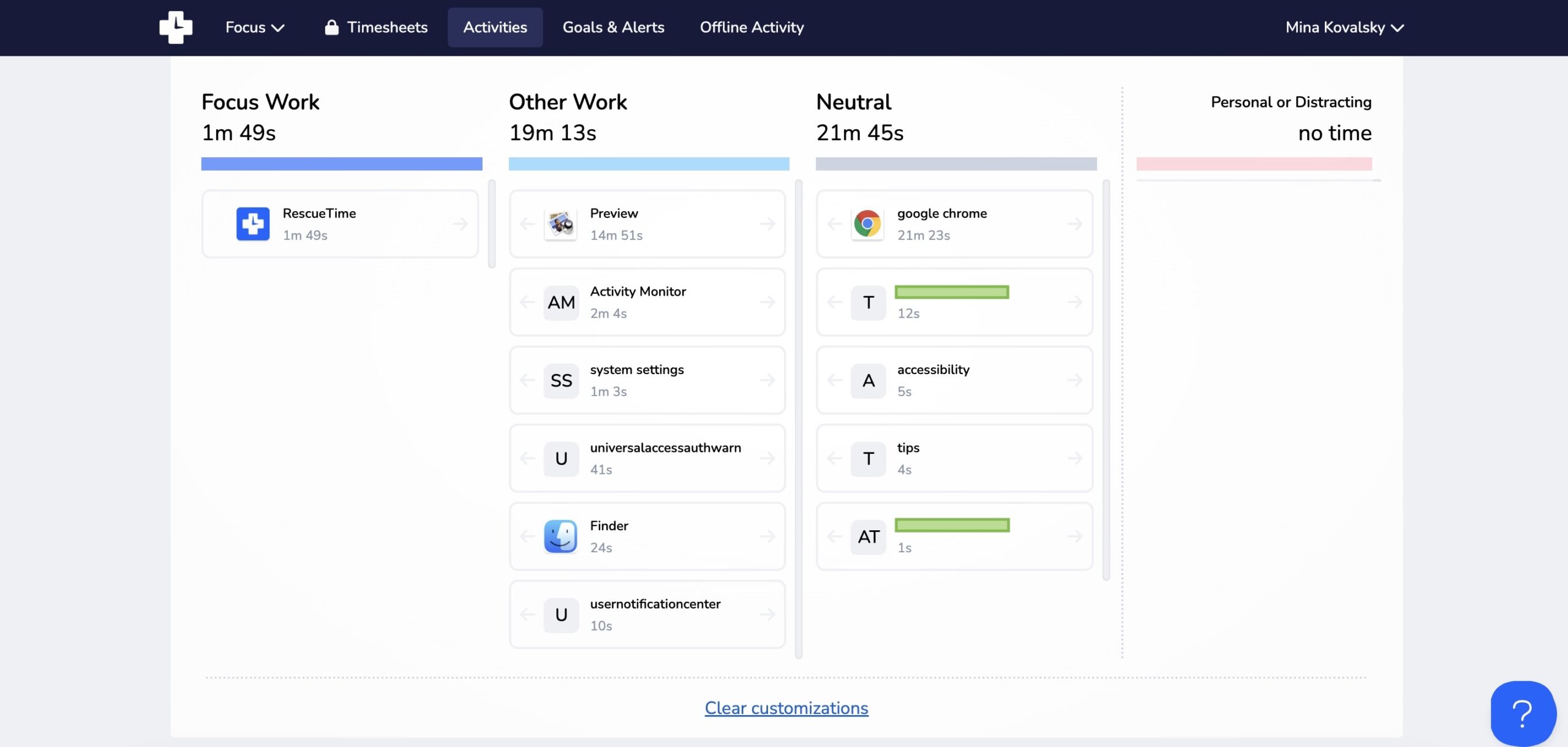The height and width of the screenshot is (747, 1568).
Task: Click the T icon on the 12s card
Action: [868, 302]
